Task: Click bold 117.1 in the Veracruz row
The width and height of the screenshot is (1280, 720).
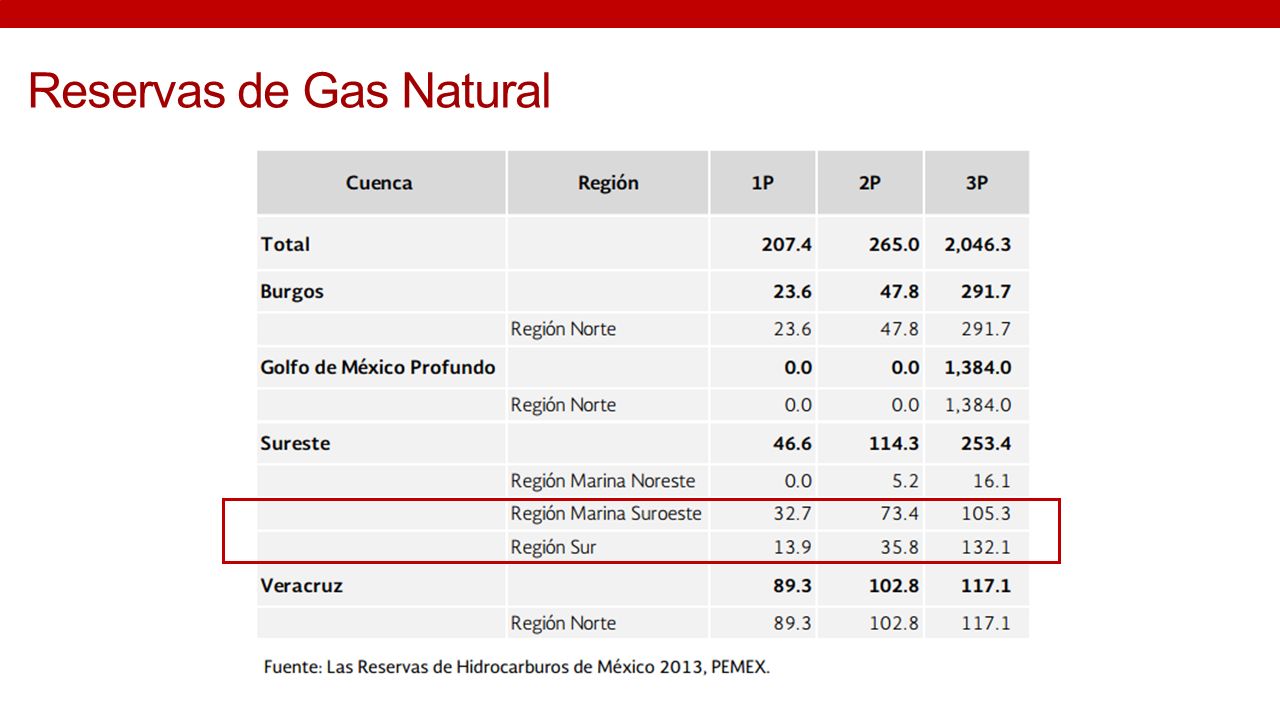Action: coord(986,586)
